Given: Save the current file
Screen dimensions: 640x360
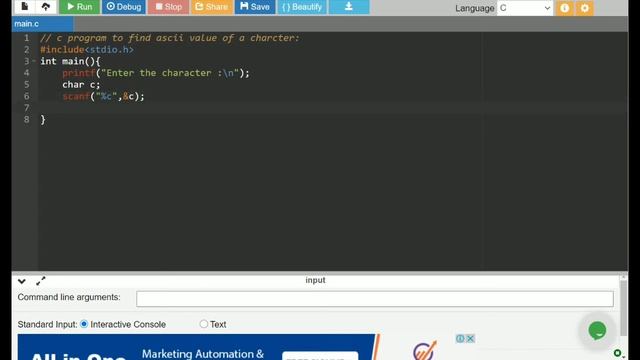Looking at the screenshot, I should click(x=255, y=7).
